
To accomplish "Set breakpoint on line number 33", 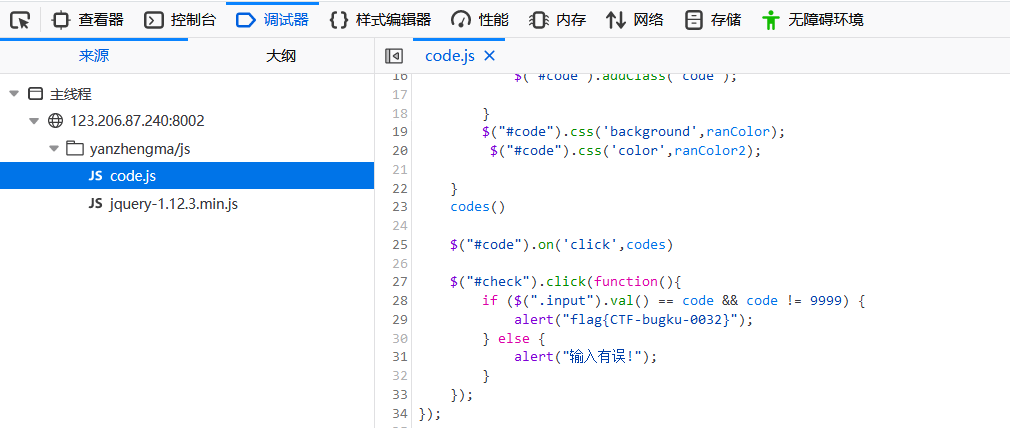I will 400,394.
